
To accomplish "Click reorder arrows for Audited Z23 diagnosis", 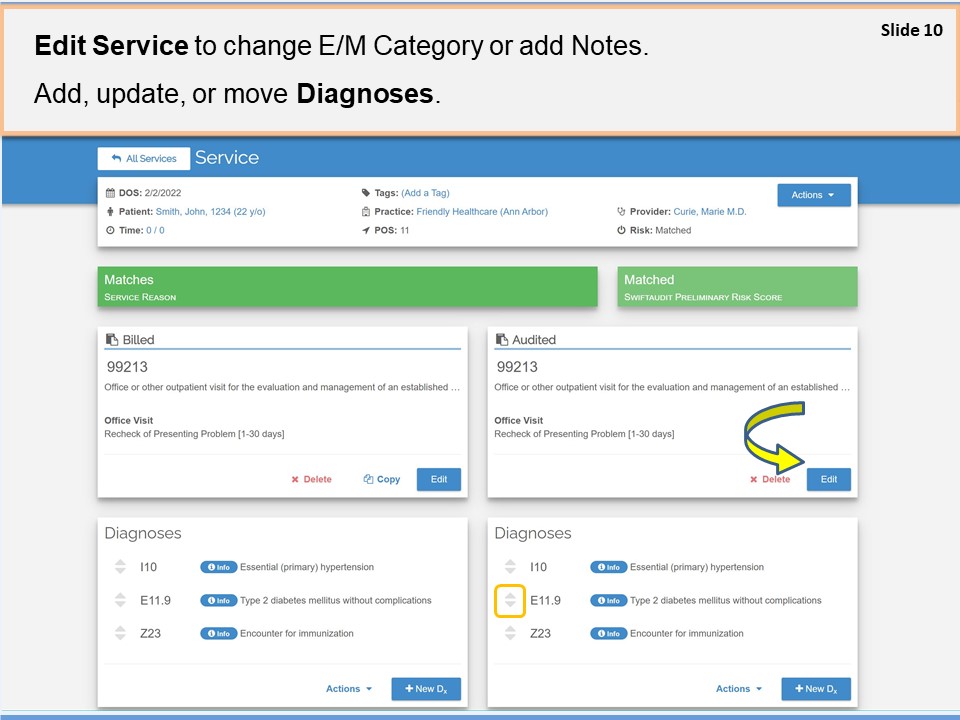I will pyautogui.click(x=510, y=634).
